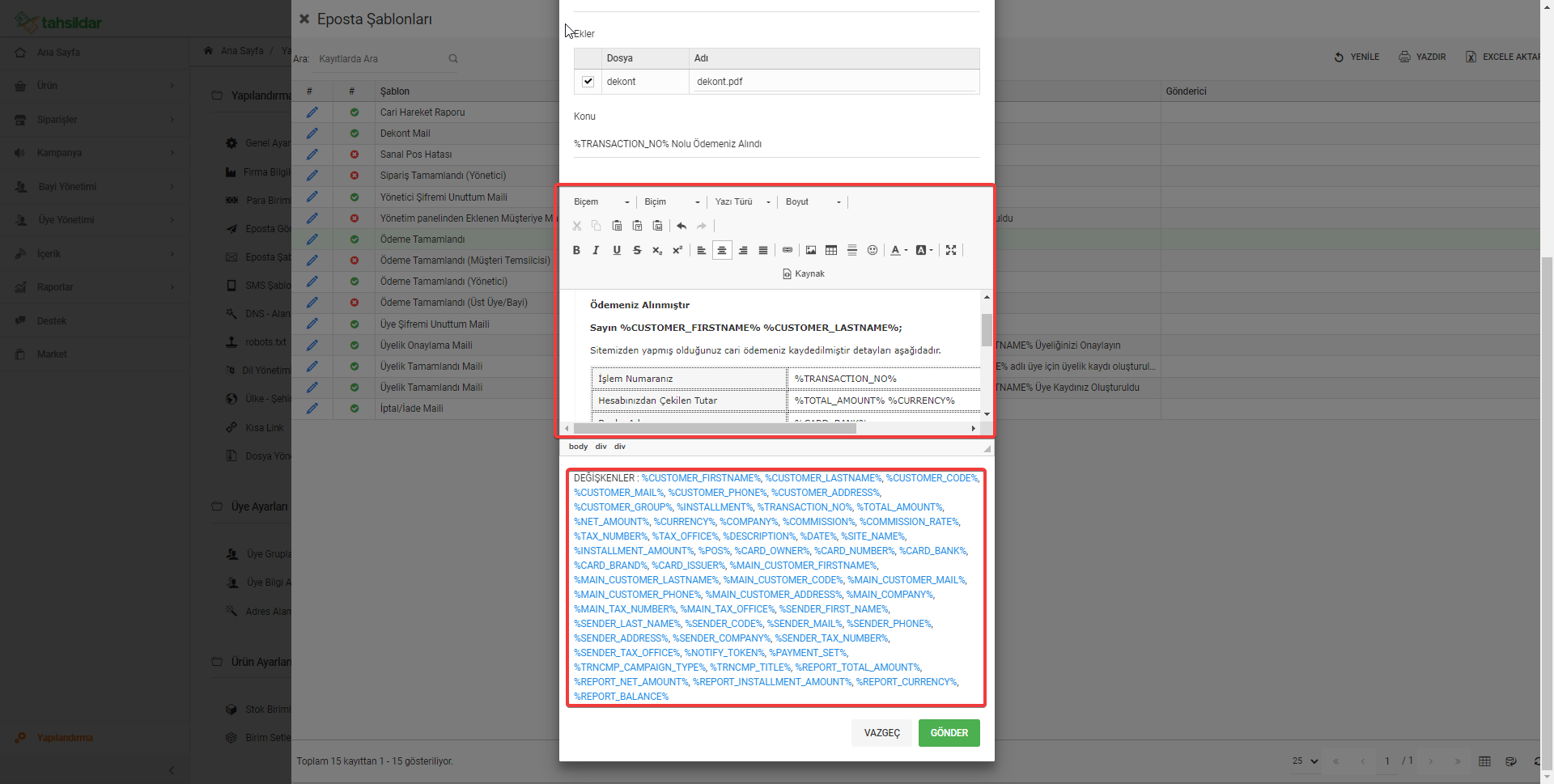The height and width of the screenshot is (784, 1554).
Task: Edit the Dekont Mail template pencil
Action: click(312, 133)
